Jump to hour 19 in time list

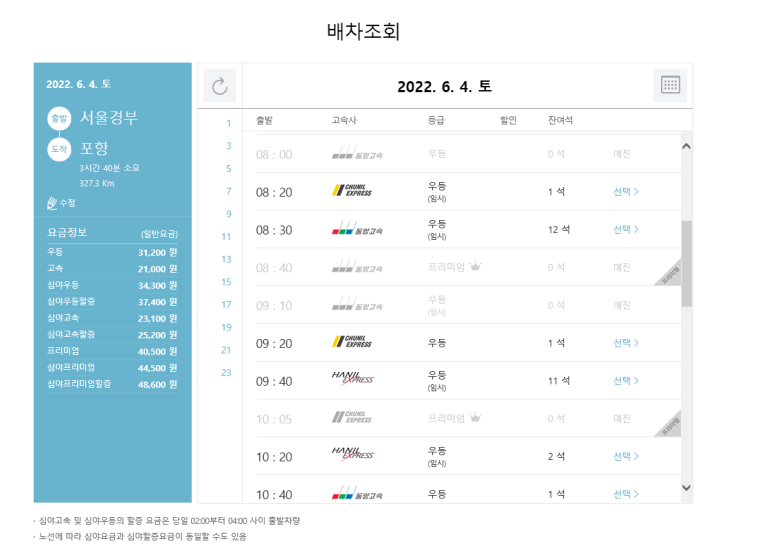click(226, 327)
